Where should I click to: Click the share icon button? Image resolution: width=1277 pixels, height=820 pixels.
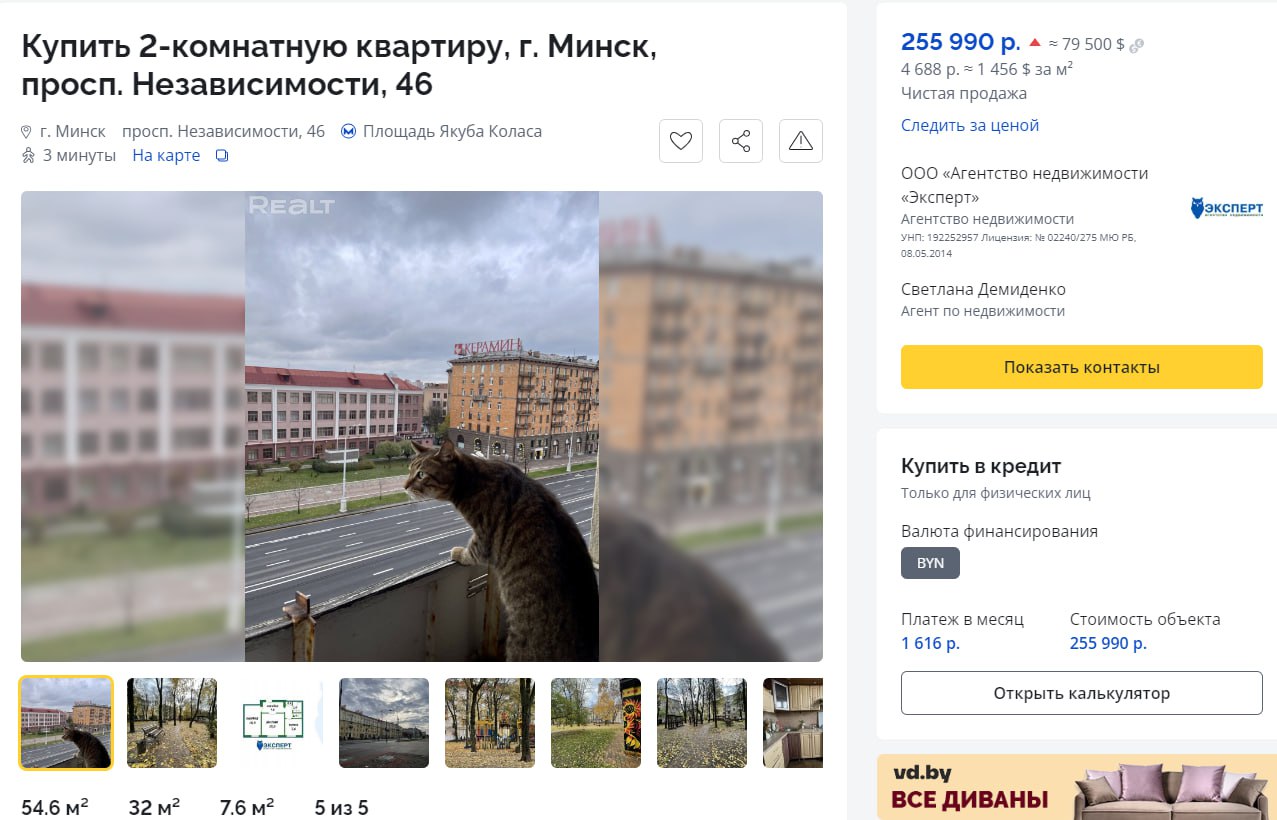pyautogui.click(x=741, y=141)
